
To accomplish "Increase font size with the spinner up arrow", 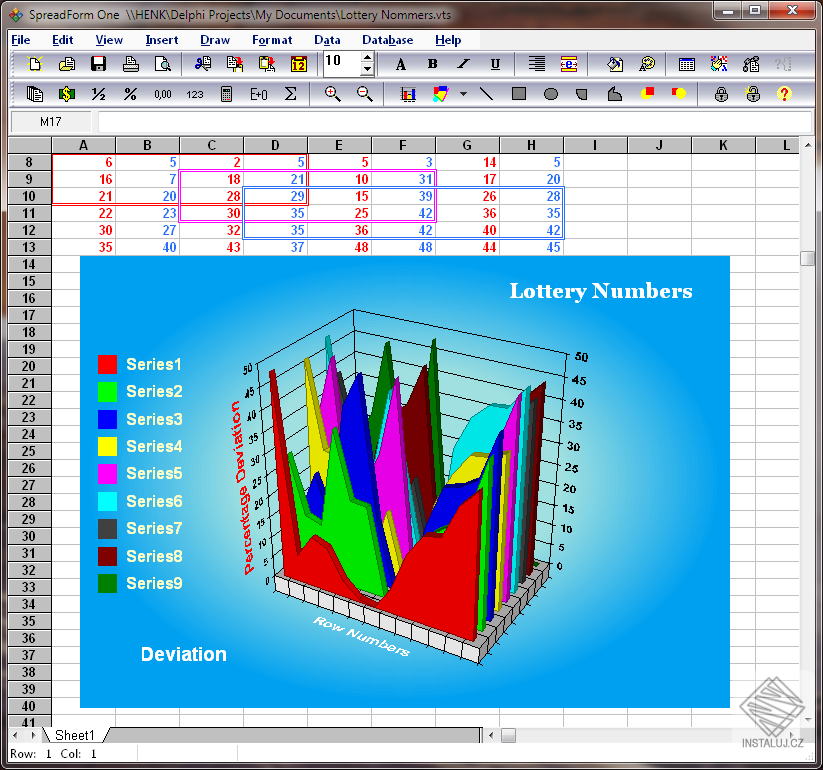I will [366, 57].
